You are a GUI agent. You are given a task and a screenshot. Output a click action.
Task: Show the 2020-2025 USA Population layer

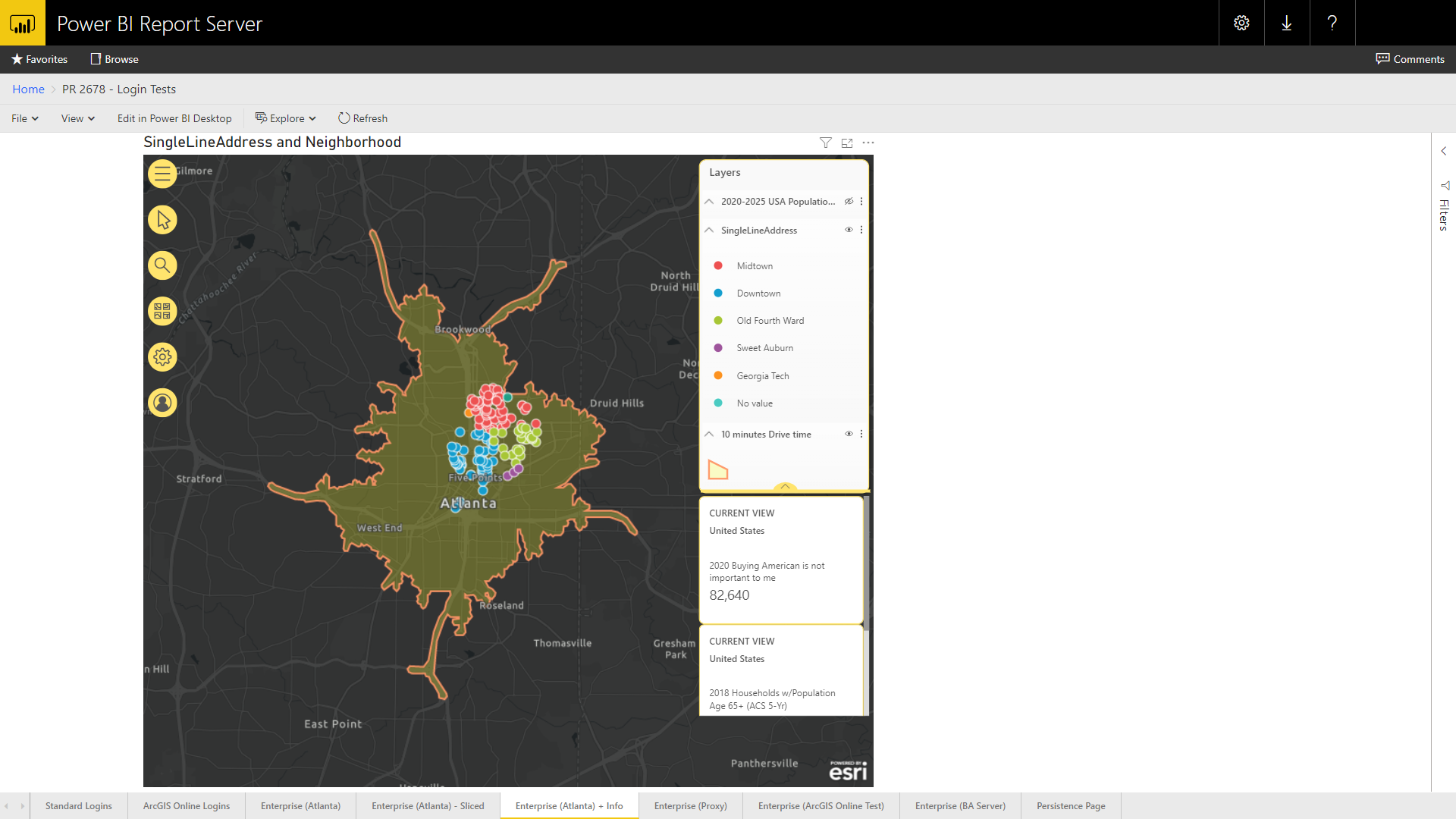[x=849, y=201]
